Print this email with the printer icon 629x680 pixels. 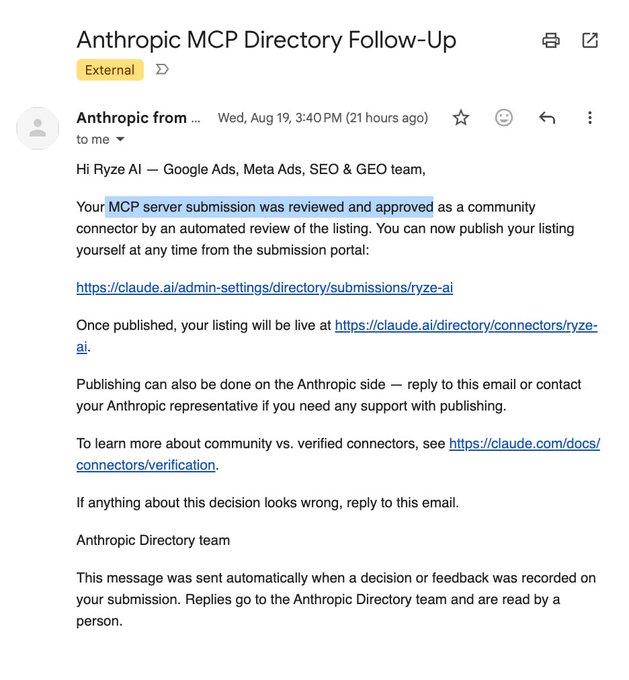550,40
